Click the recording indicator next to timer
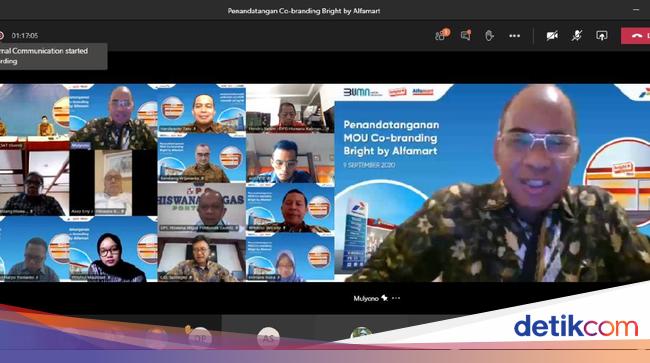Image resolution: width=650 pixels, height=363 pixels. click(2, 36)
